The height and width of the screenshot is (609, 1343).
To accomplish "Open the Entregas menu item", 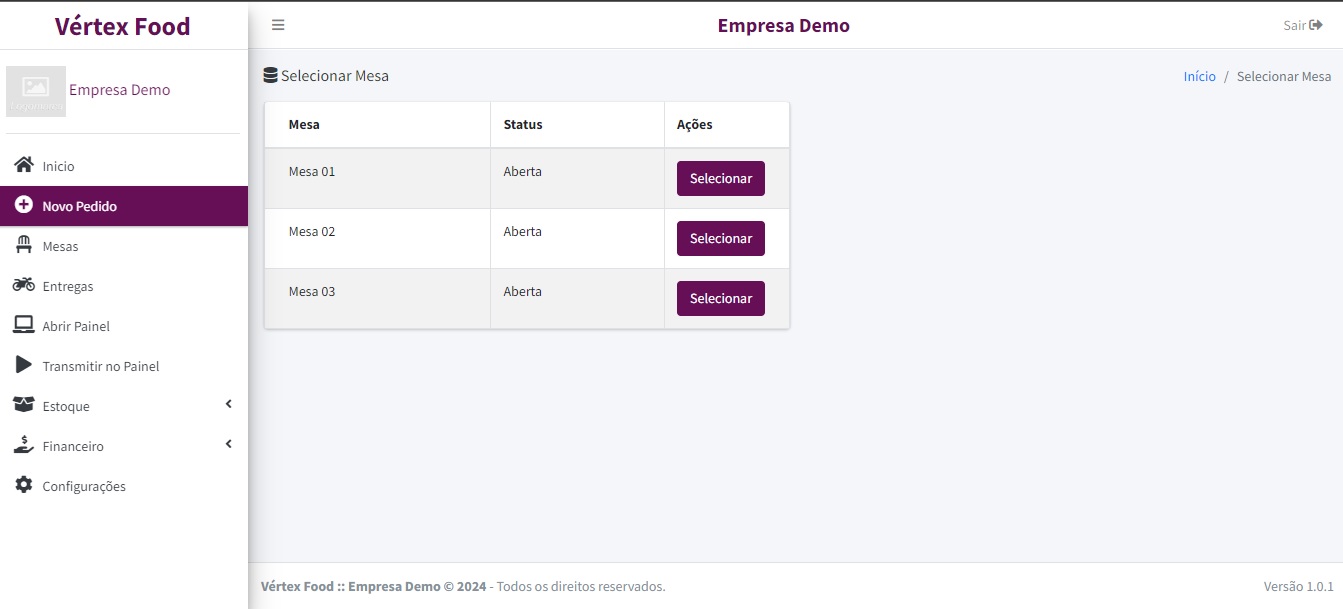I will pos(68,286).
